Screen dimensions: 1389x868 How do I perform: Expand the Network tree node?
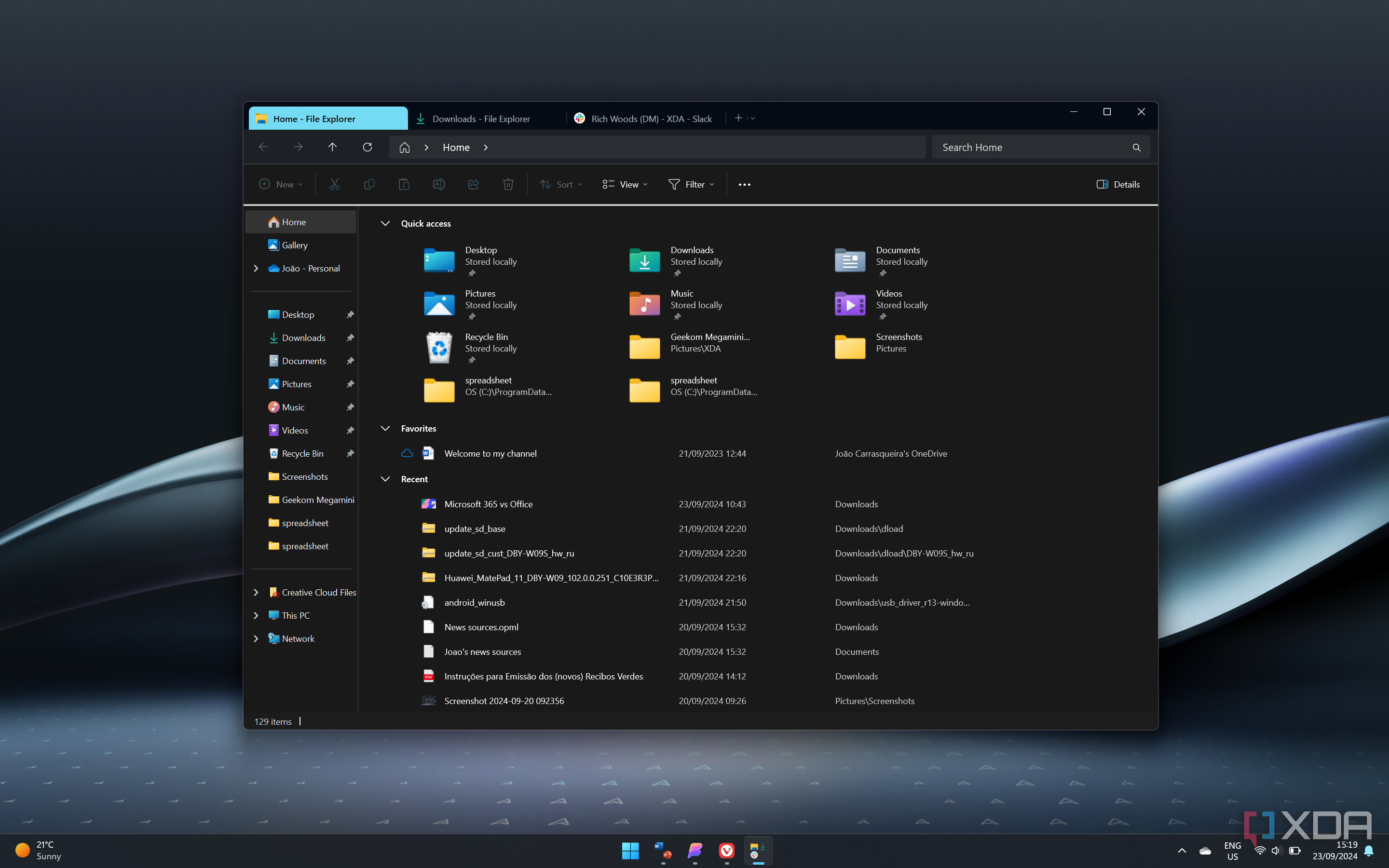pyautogui.click(x=256, y=638)
